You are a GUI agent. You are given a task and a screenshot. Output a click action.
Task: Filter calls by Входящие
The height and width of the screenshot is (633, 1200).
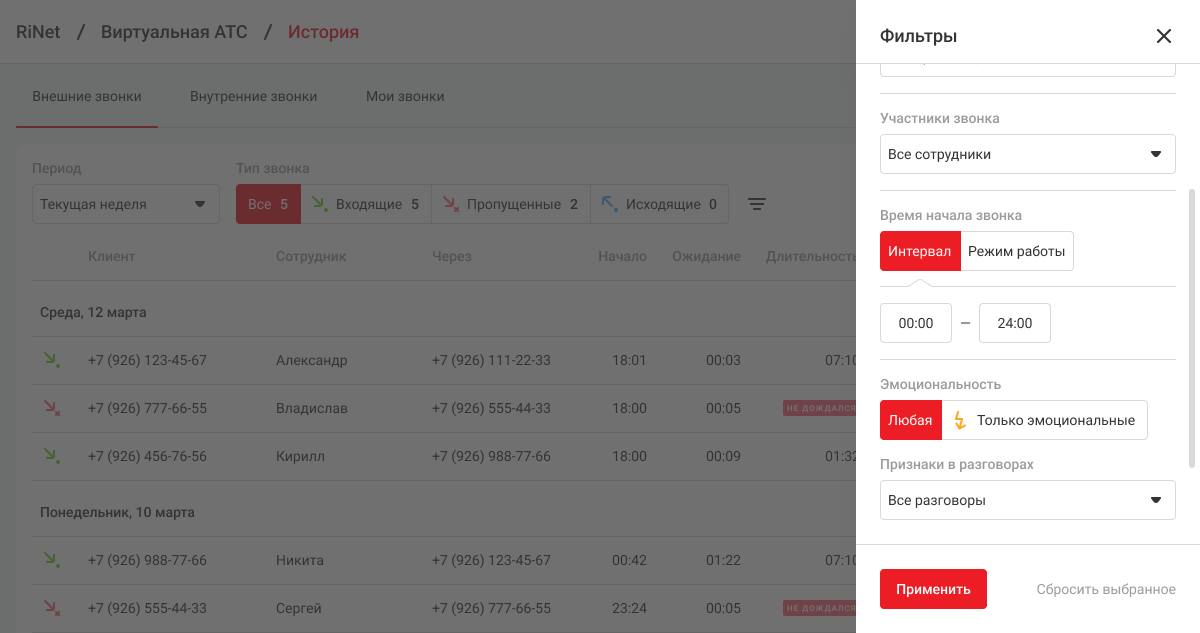coord(365,204)
